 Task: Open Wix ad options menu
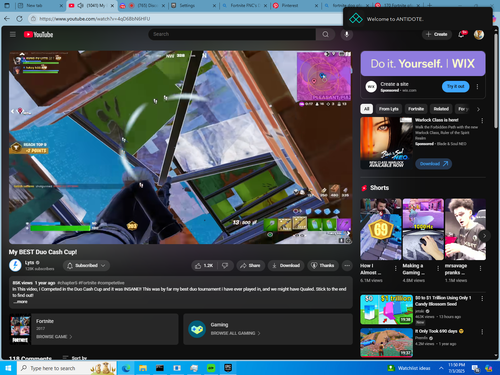(477, 87)
